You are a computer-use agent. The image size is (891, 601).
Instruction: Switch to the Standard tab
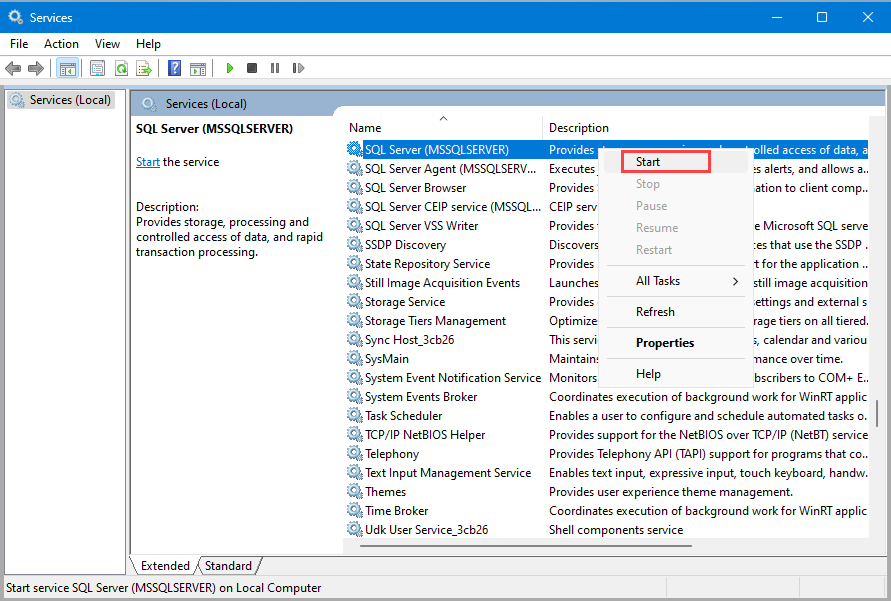(228, 566)
